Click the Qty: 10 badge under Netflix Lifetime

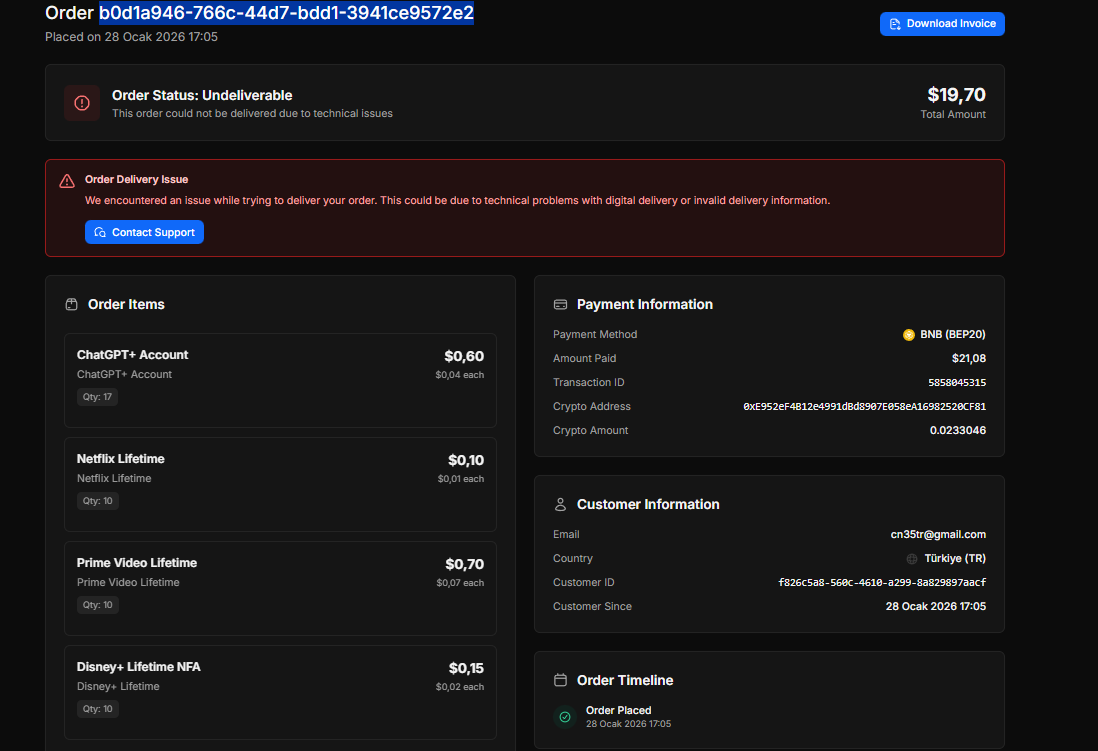[x=97, y=501]
